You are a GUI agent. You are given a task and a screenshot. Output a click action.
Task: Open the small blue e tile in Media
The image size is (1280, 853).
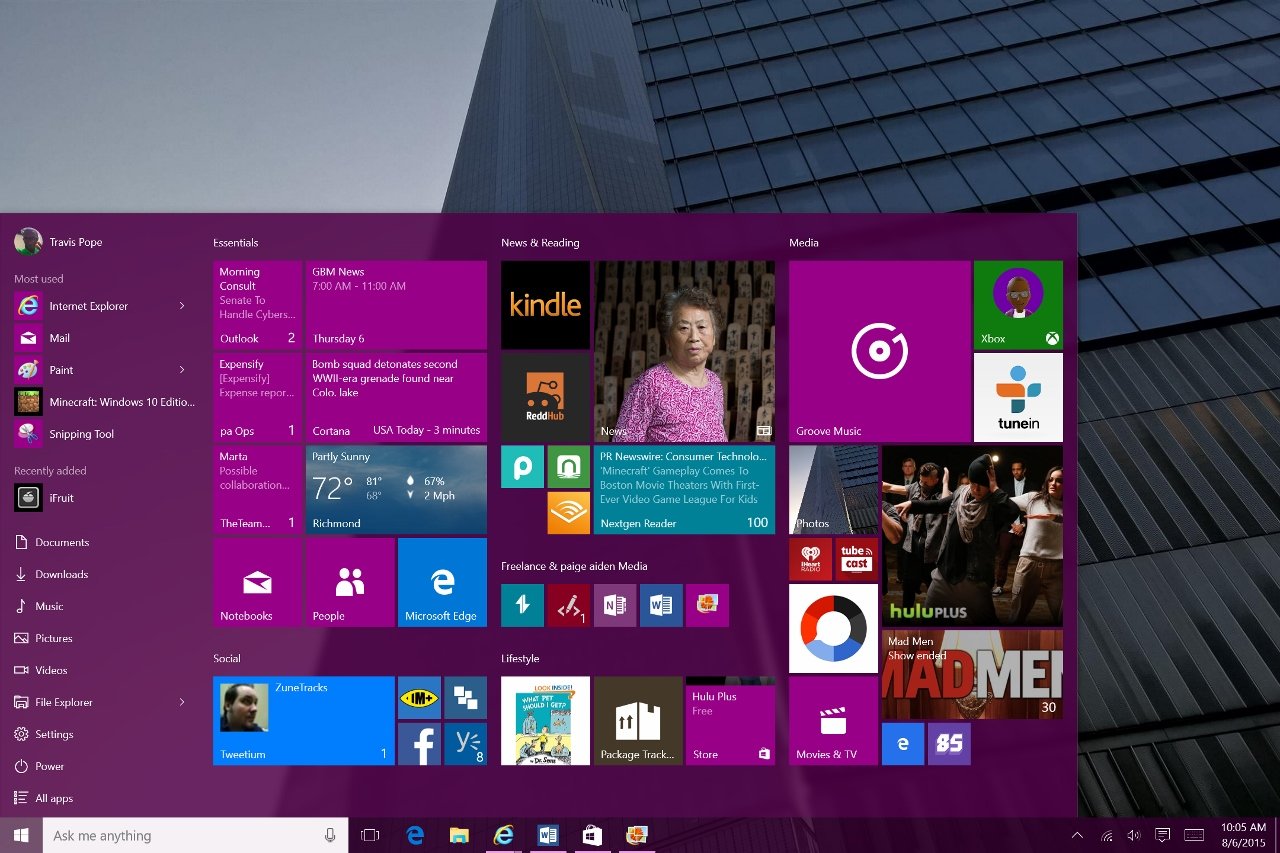point(903,744)
